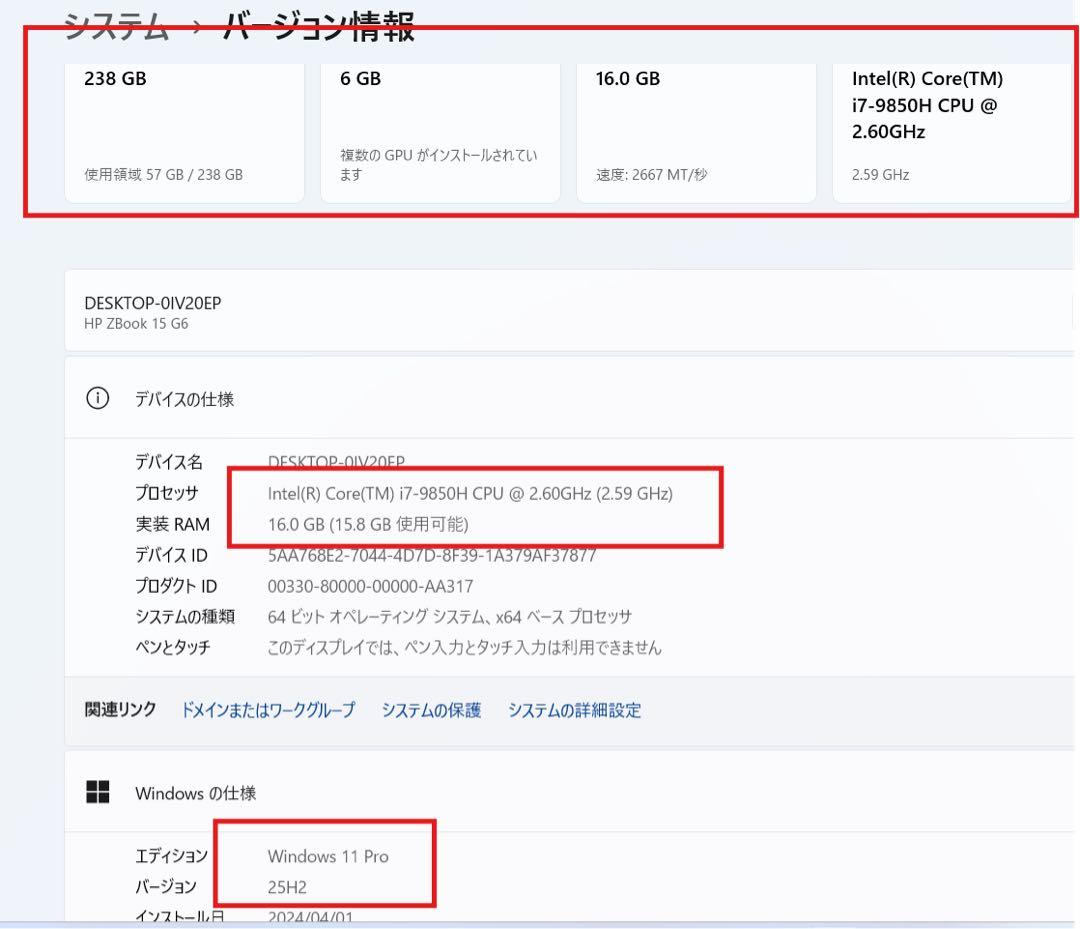This screenshot has height=929, width=1080.
Task: Click the 実装 RAM label
Action: [172, 524]
